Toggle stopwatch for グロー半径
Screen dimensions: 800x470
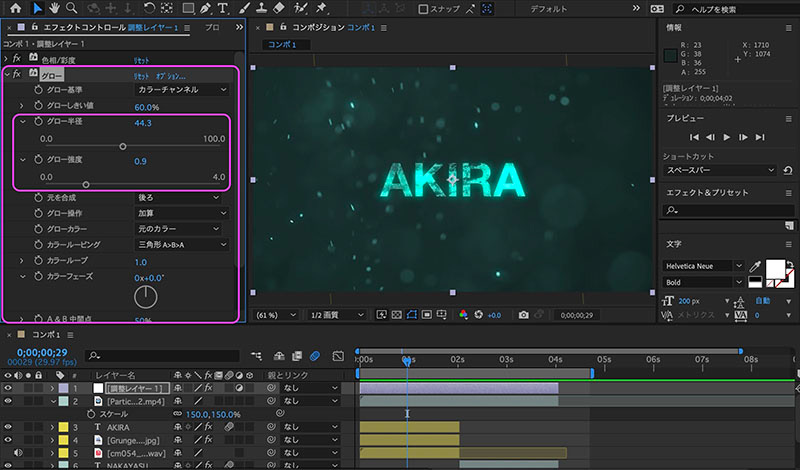click(x=38, y=121)
